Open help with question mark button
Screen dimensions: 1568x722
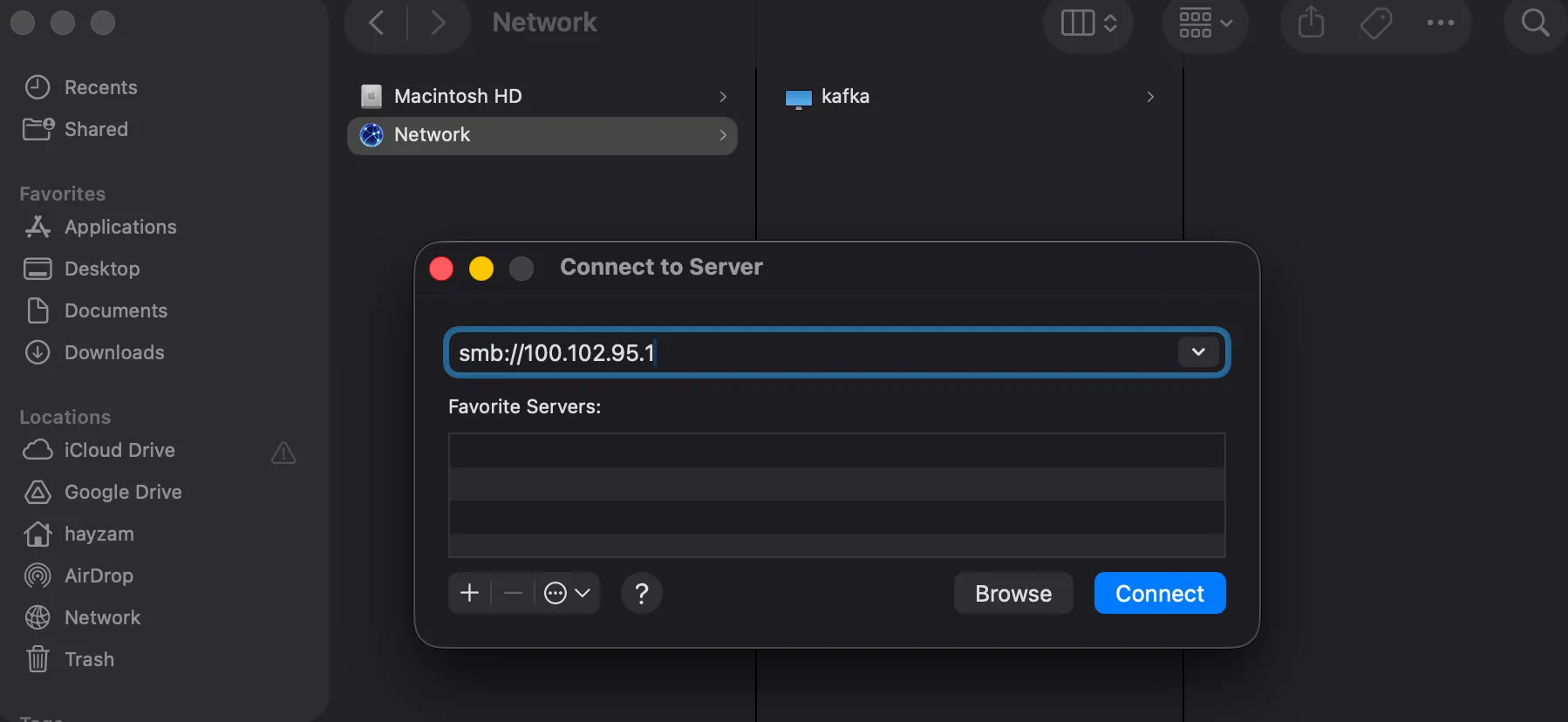pyautogui.click(x=642, y=593)
